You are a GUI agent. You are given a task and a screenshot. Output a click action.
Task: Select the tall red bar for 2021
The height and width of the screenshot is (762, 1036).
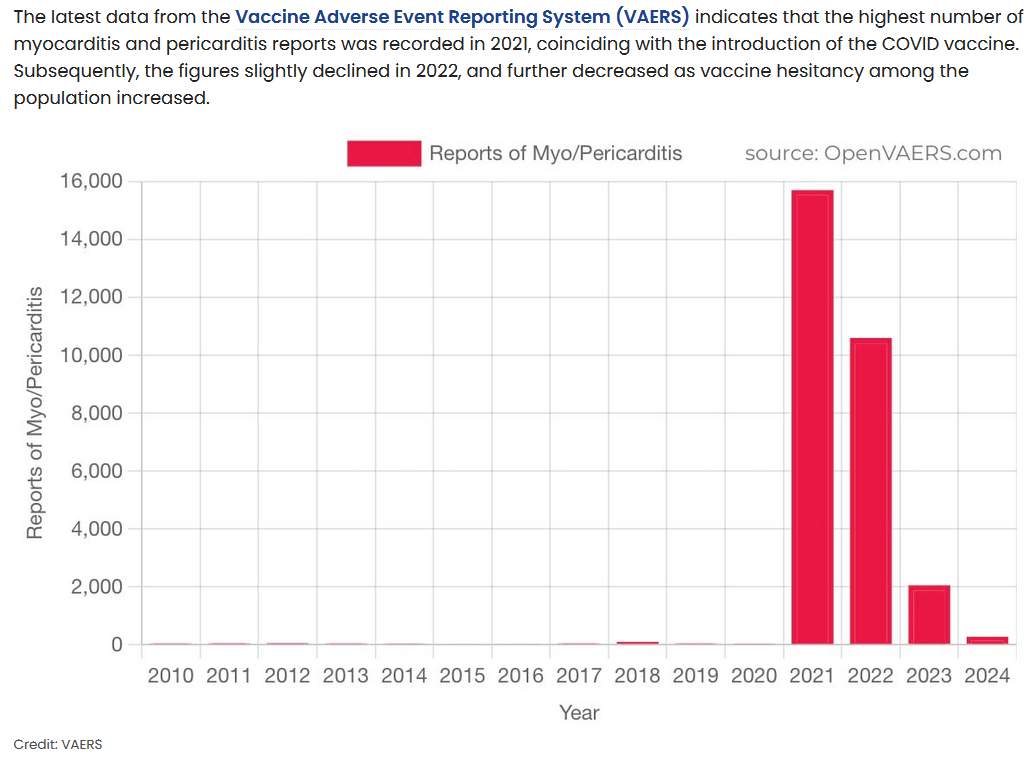[813, 417]
